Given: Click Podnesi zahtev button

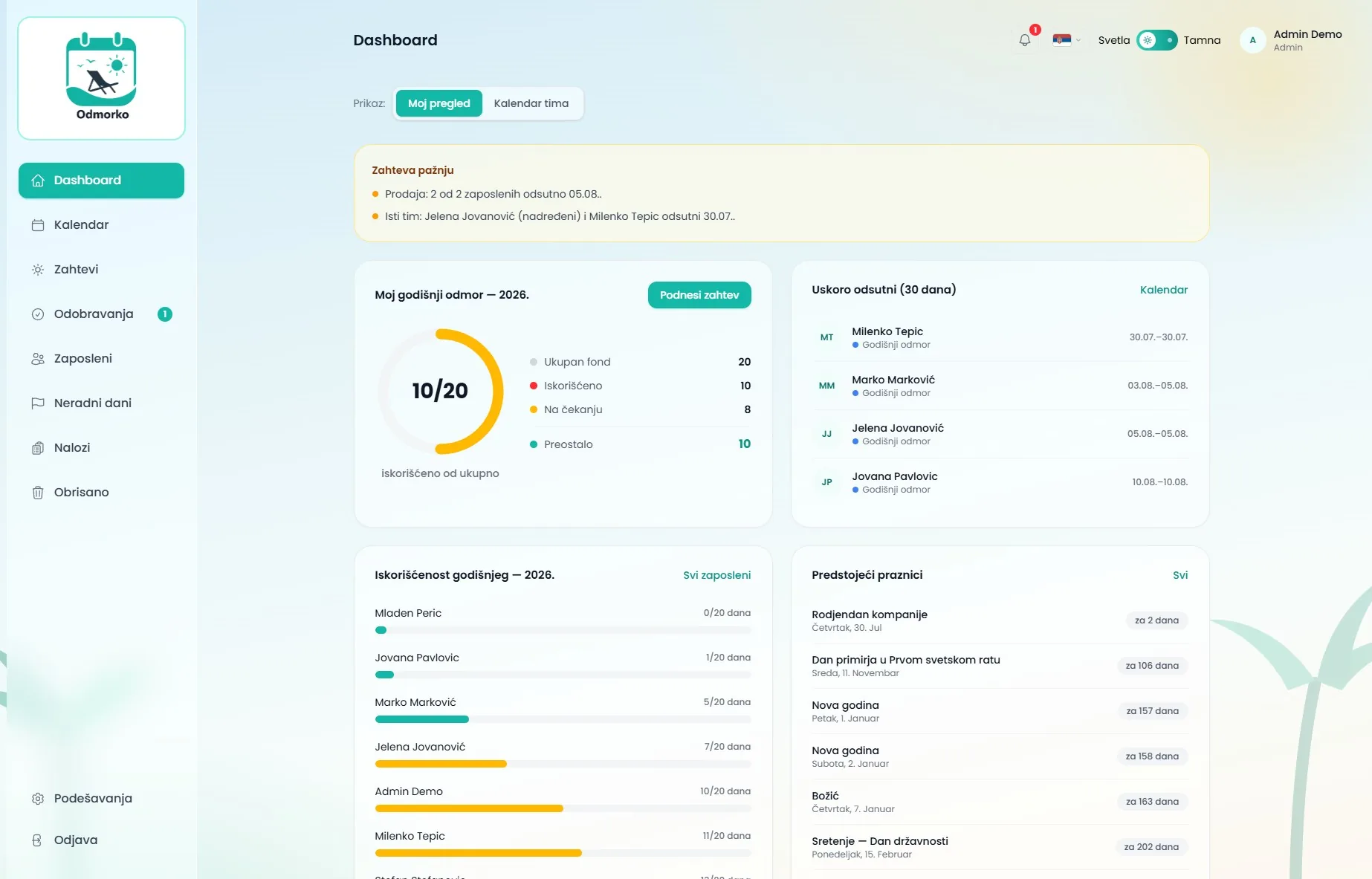Looking at the screenshot, I should point(699,295).
